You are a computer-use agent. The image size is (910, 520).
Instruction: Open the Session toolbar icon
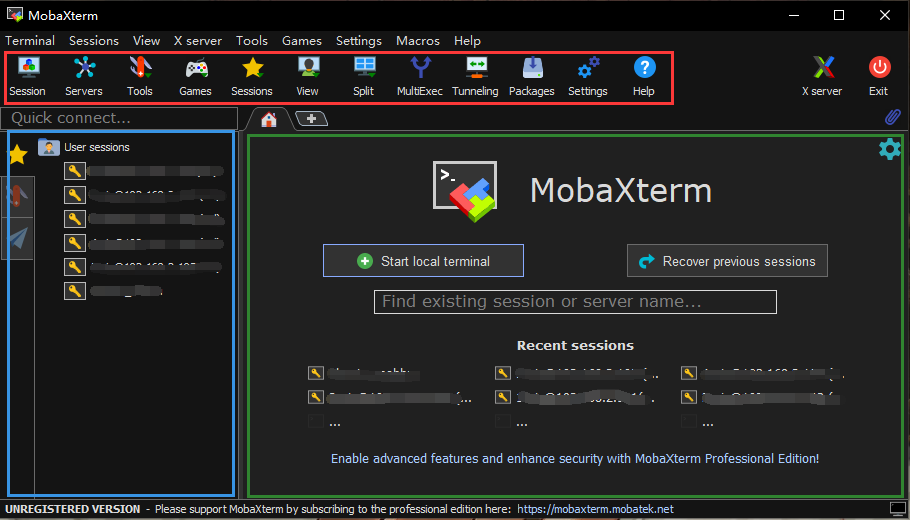(x=27, y=77)
